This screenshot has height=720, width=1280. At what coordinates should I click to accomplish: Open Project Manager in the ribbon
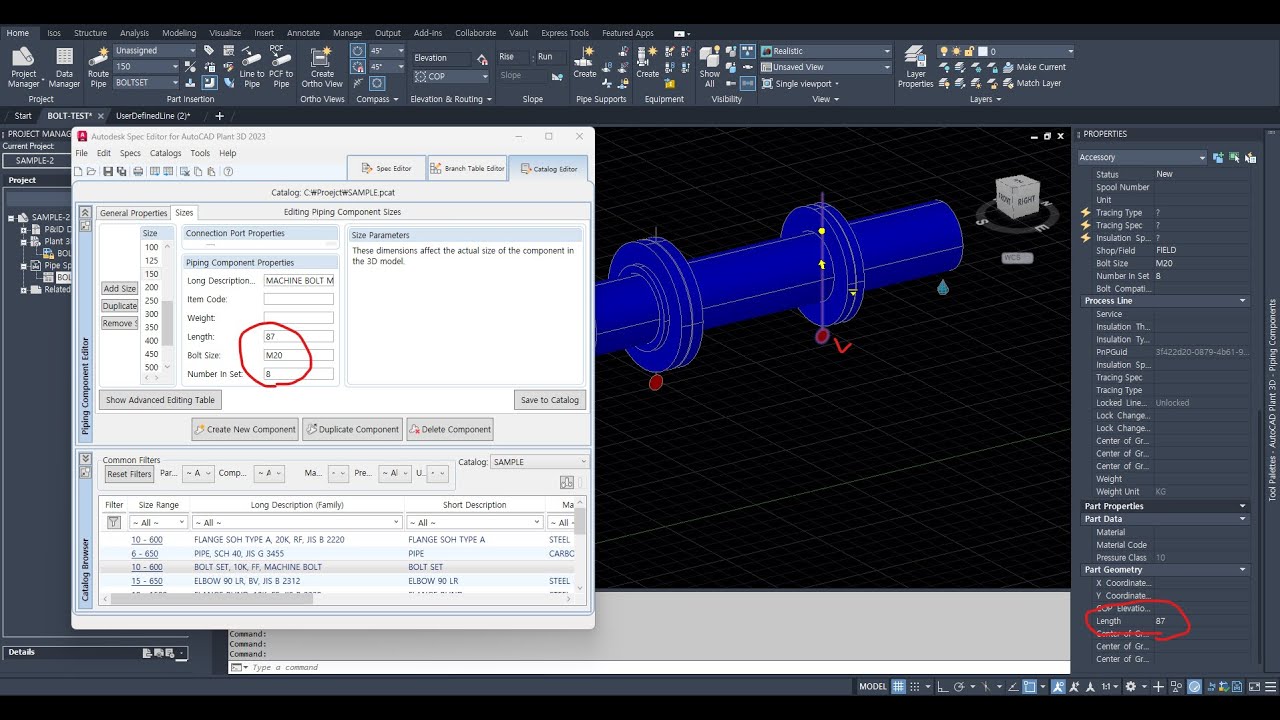23,67
